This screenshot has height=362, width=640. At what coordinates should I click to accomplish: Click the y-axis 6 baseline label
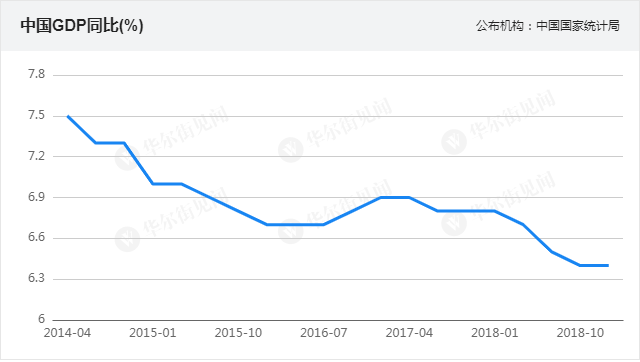(41, 319)
